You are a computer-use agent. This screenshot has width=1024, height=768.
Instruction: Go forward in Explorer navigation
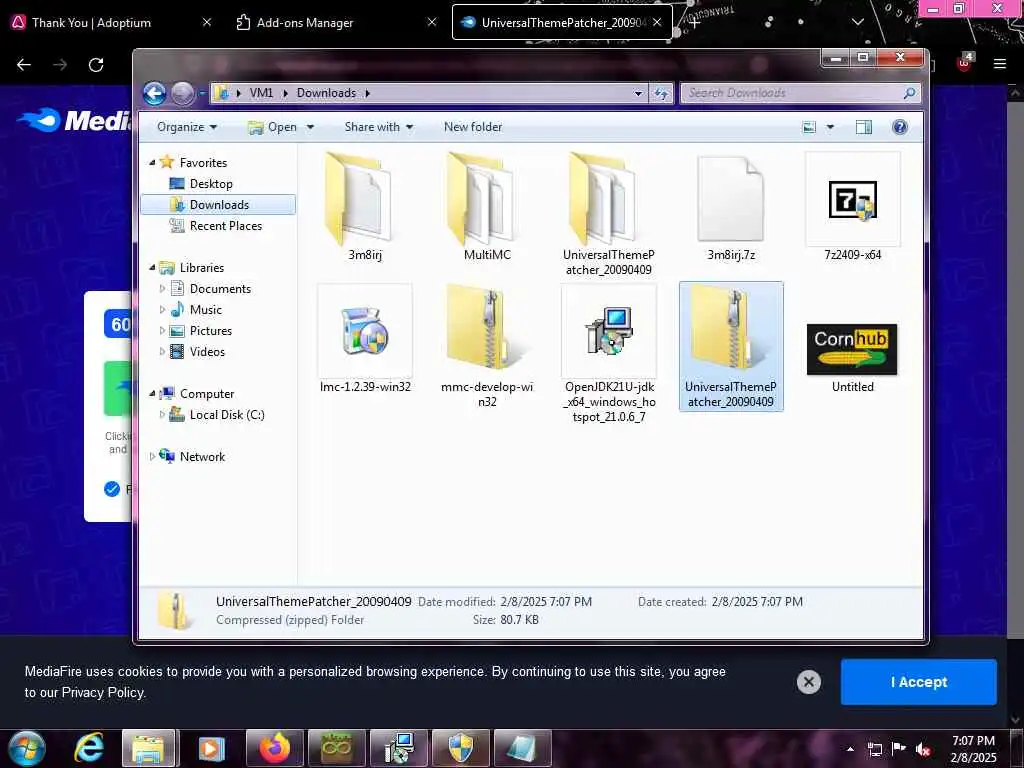tap(183, 93)
